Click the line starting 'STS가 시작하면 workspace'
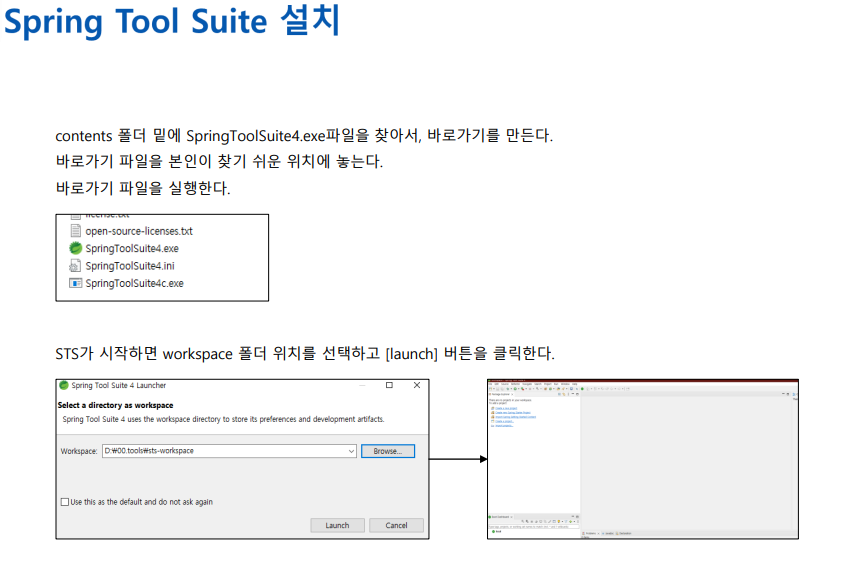 305,354
